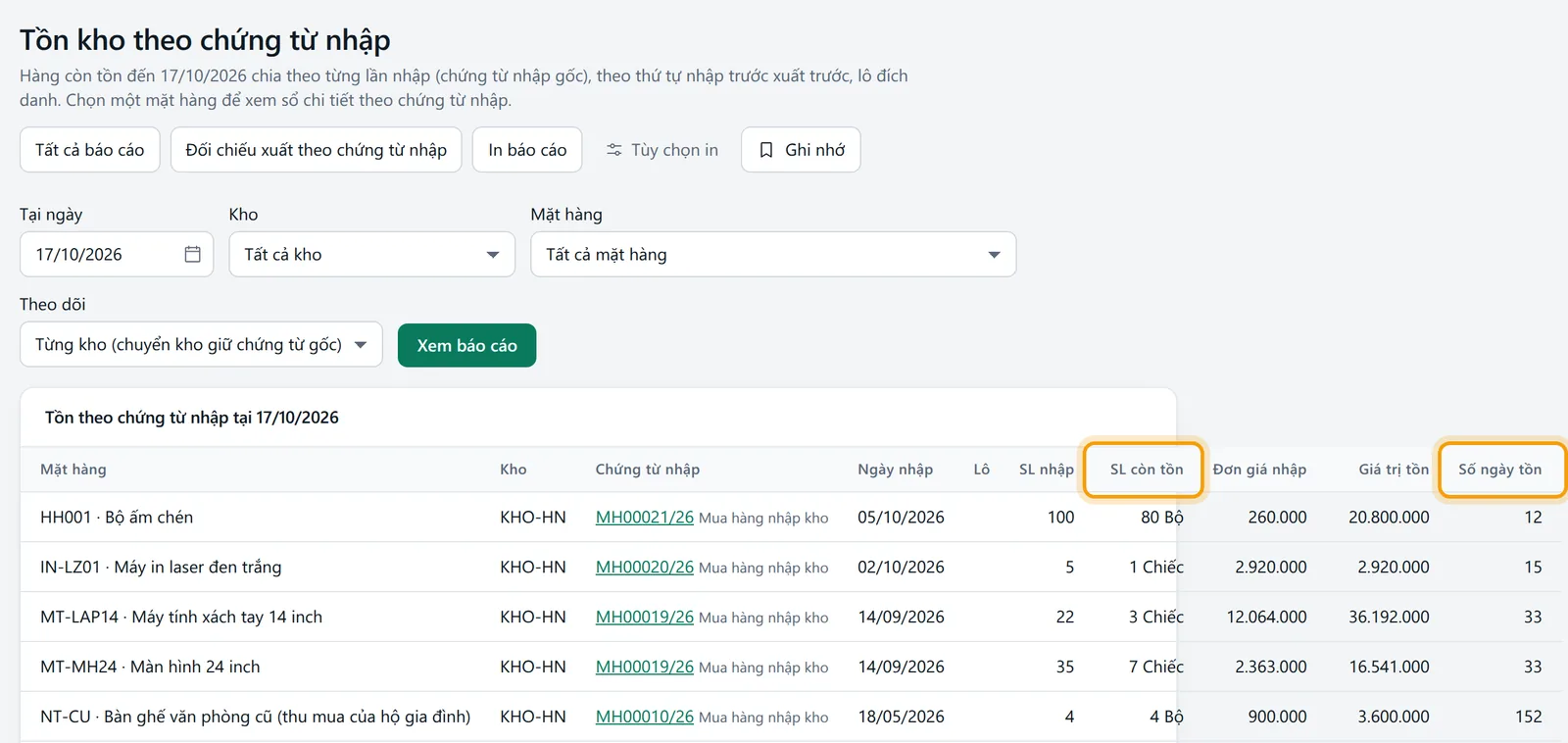Click the Kho column header
The width and height of the screenshot is (1568, 743).
tap(514, 469)
